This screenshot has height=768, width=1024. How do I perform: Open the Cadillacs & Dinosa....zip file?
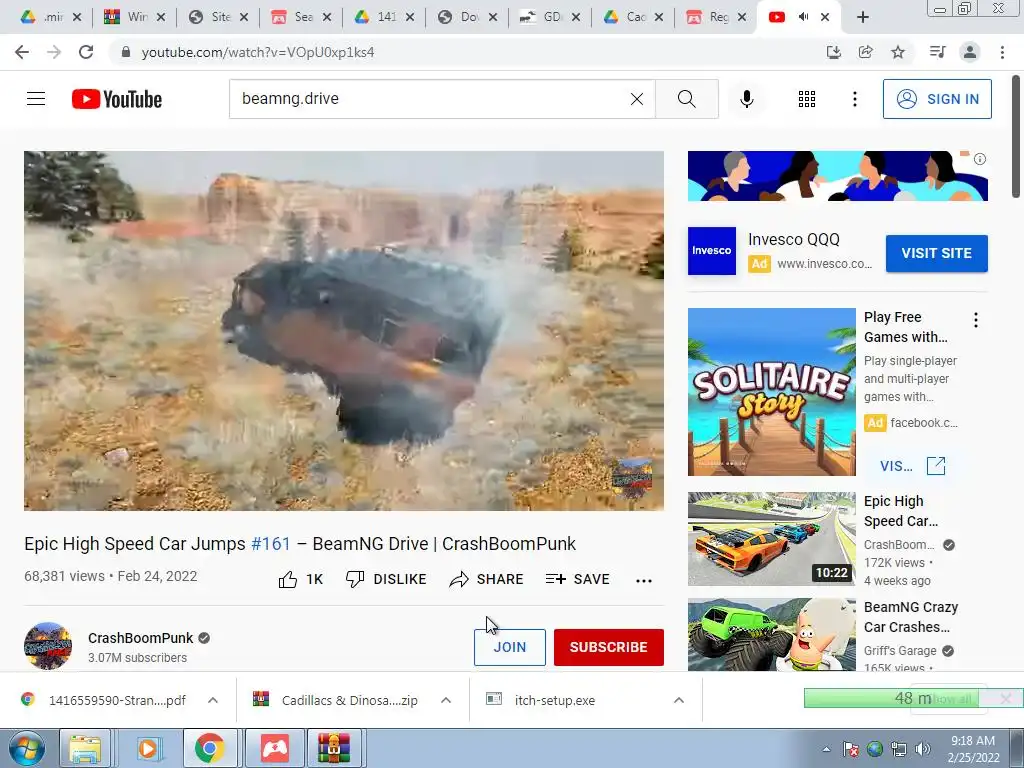tap(349, 700)
